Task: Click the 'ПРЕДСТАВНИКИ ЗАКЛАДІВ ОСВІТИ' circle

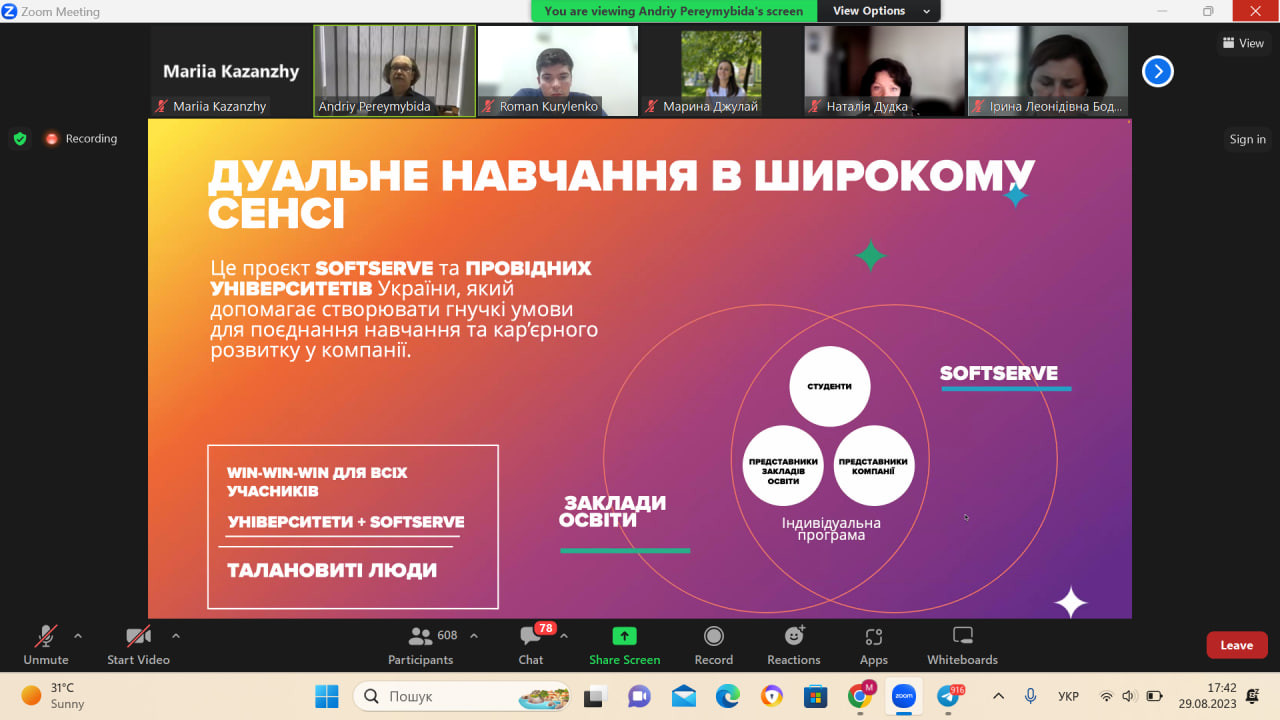Action: pyautogui.click(x=783, y=466)
